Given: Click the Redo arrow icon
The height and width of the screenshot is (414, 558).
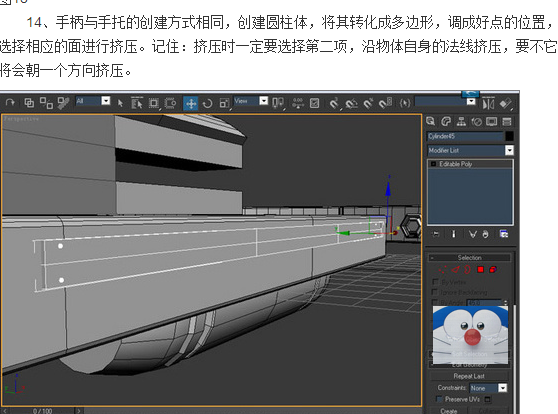Looking at the screenshot, I should click(10, 103).
